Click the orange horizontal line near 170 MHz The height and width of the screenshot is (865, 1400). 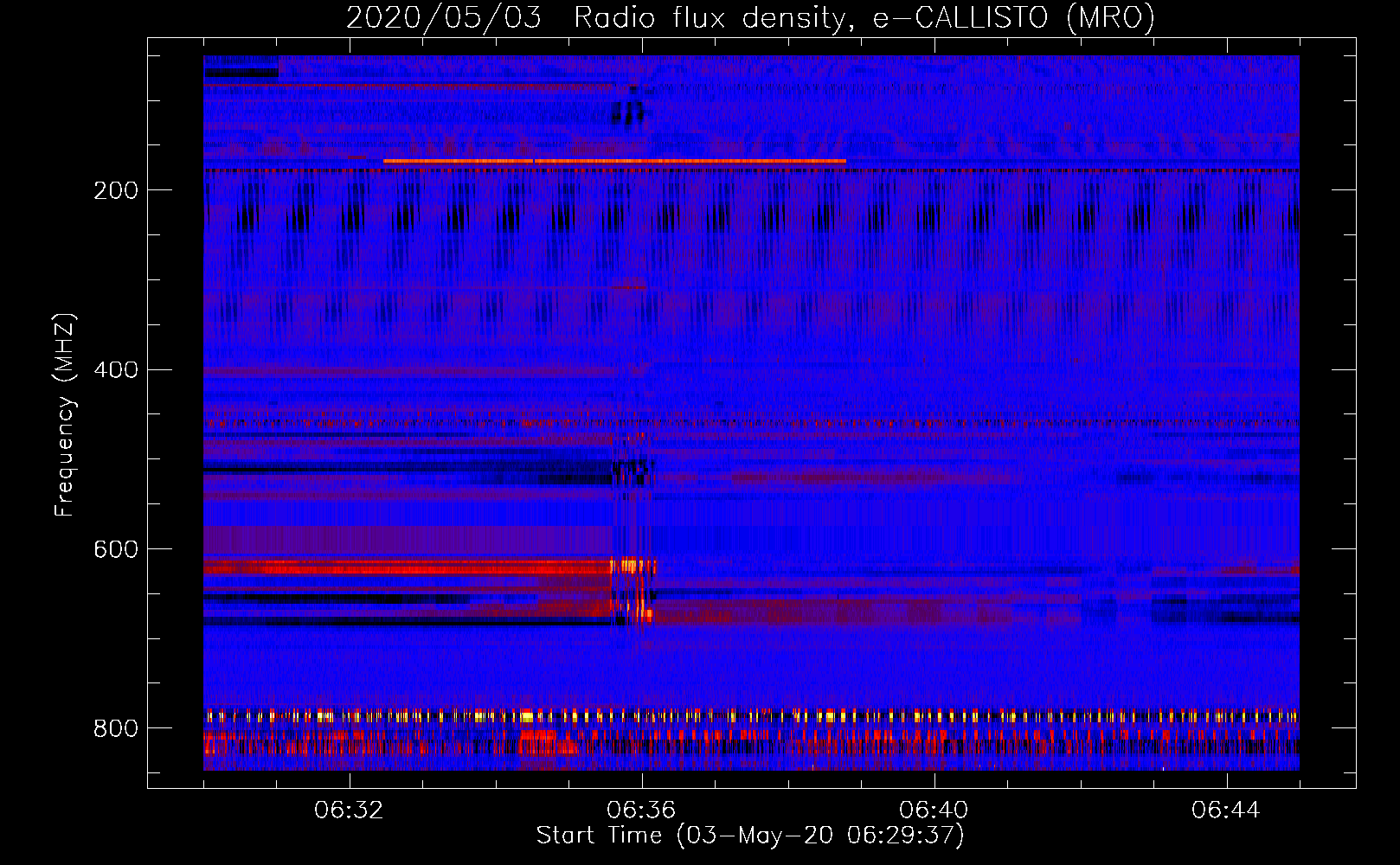[x=614, y=161]
